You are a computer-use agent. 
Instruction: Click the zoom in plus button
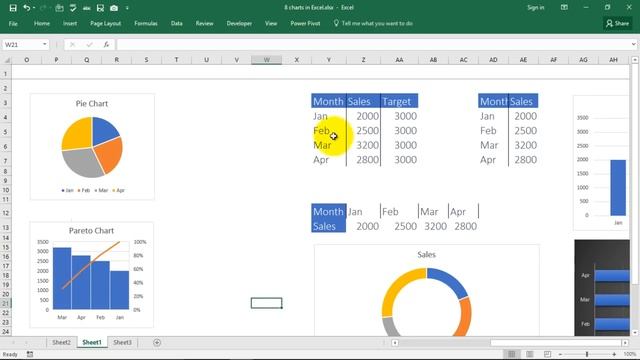(x=614, y=354)
